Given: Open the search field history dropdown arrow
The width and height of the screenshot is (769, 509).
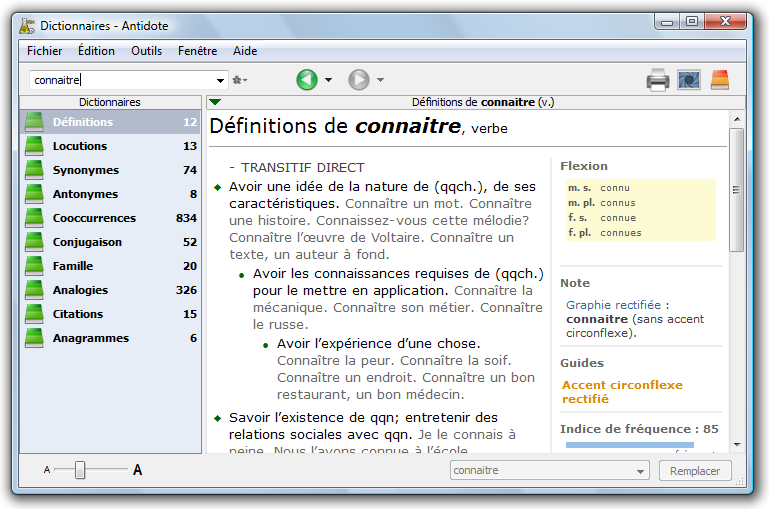Looking at the screenshot, I should point(221,80).
